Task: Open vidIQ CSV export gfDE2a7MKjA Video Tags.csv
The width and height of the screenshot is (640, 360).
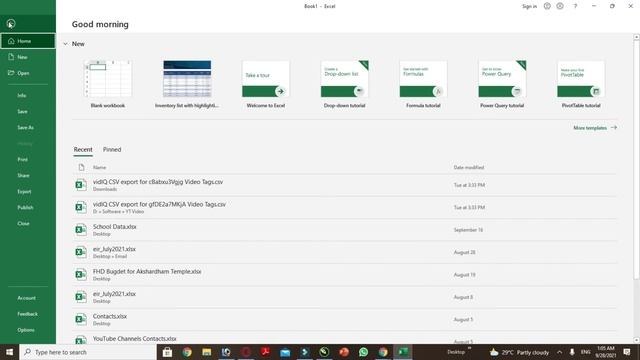Action: (345, 207)
